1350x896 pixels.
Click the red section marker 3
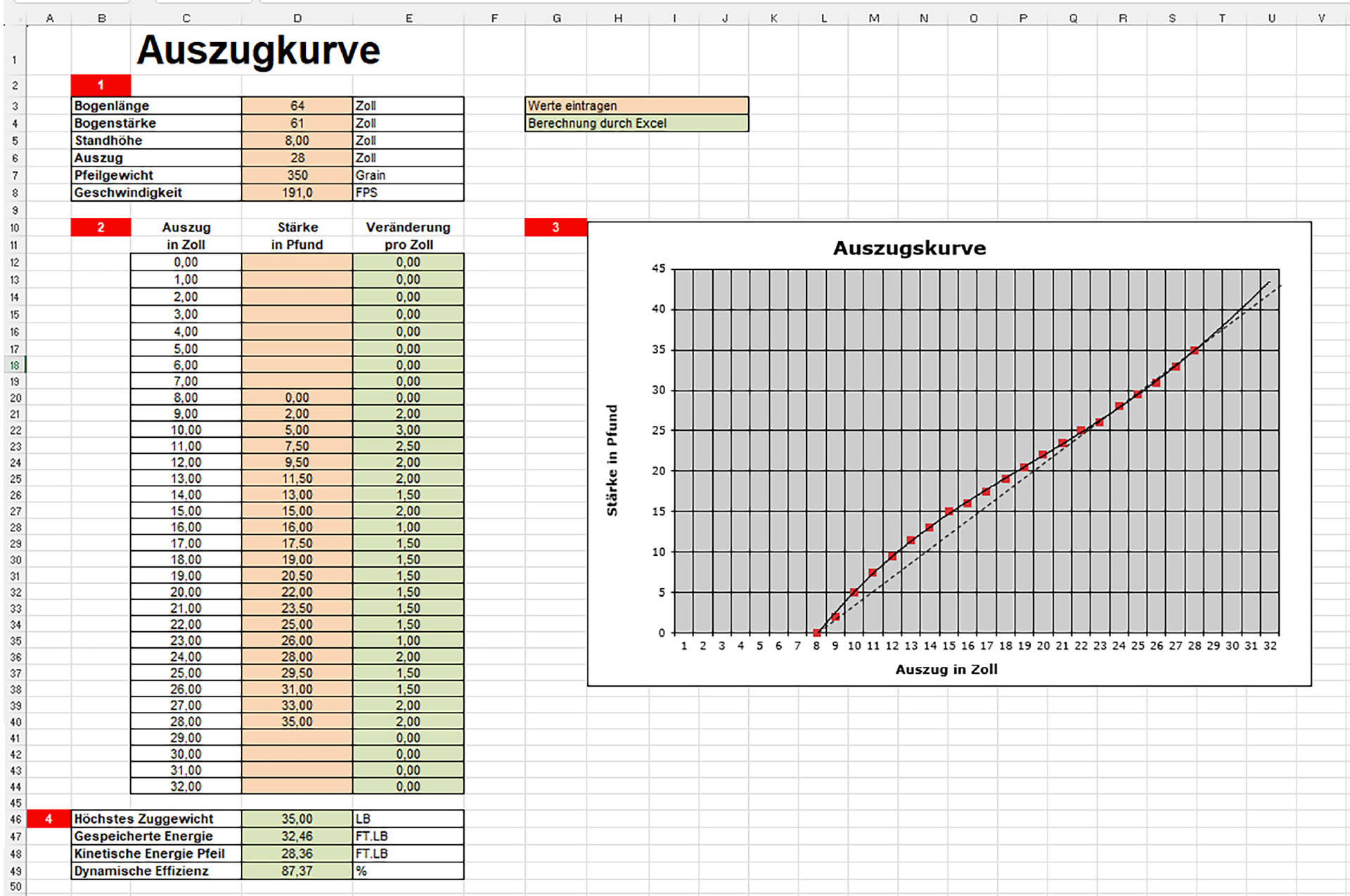click(555, 227)
